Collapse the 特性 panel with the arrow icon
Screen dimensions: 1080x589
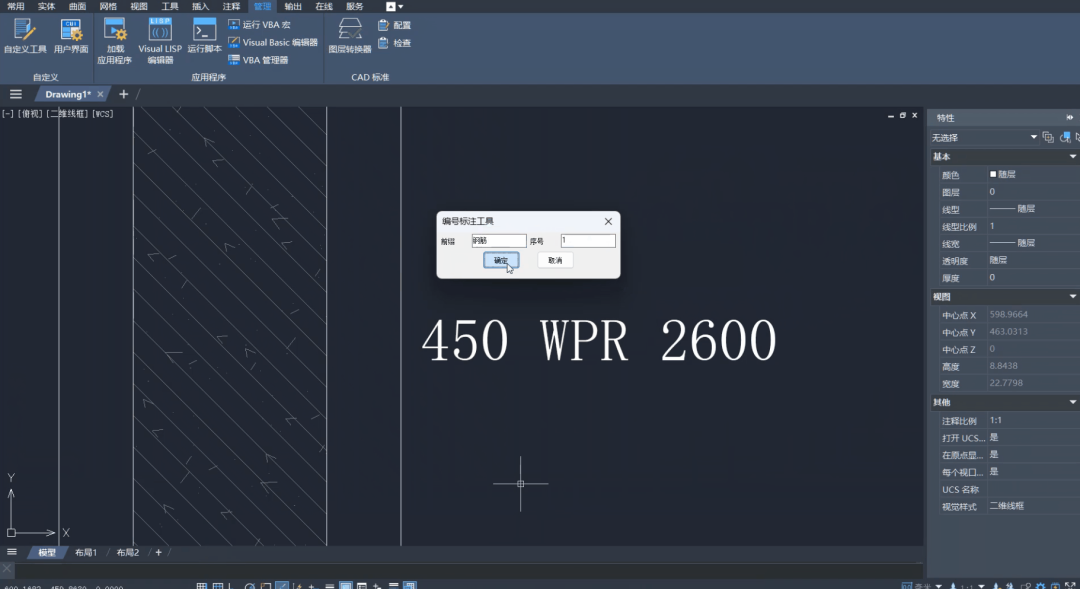(x=1070, y=118)
